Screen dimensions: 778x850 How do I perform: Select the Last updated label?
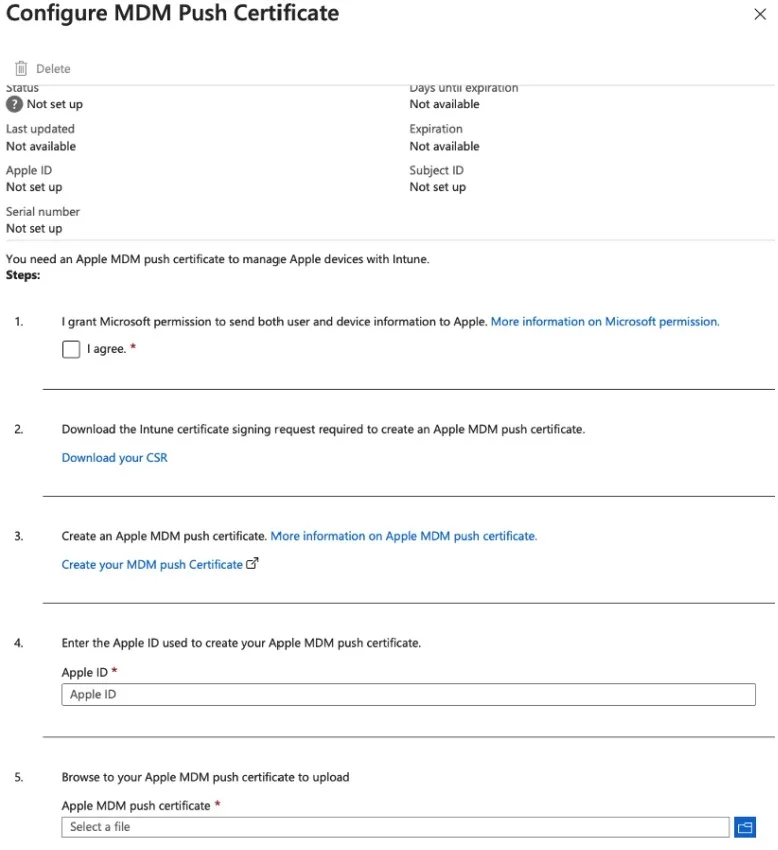[x=40, y=129]
